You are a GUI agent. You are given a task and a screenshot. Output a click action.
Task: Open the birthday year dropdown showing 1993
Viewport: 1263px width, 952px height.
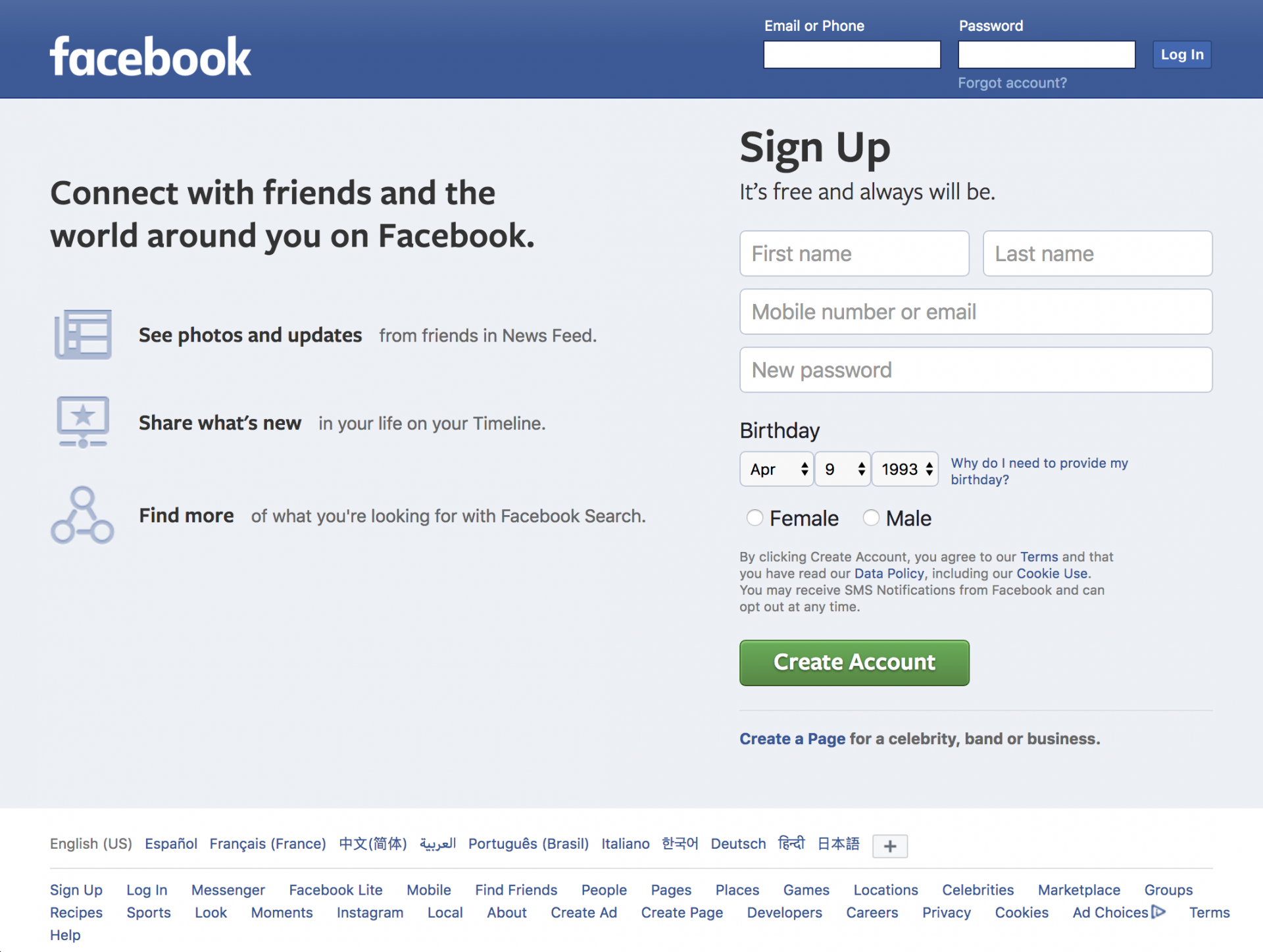905,469
